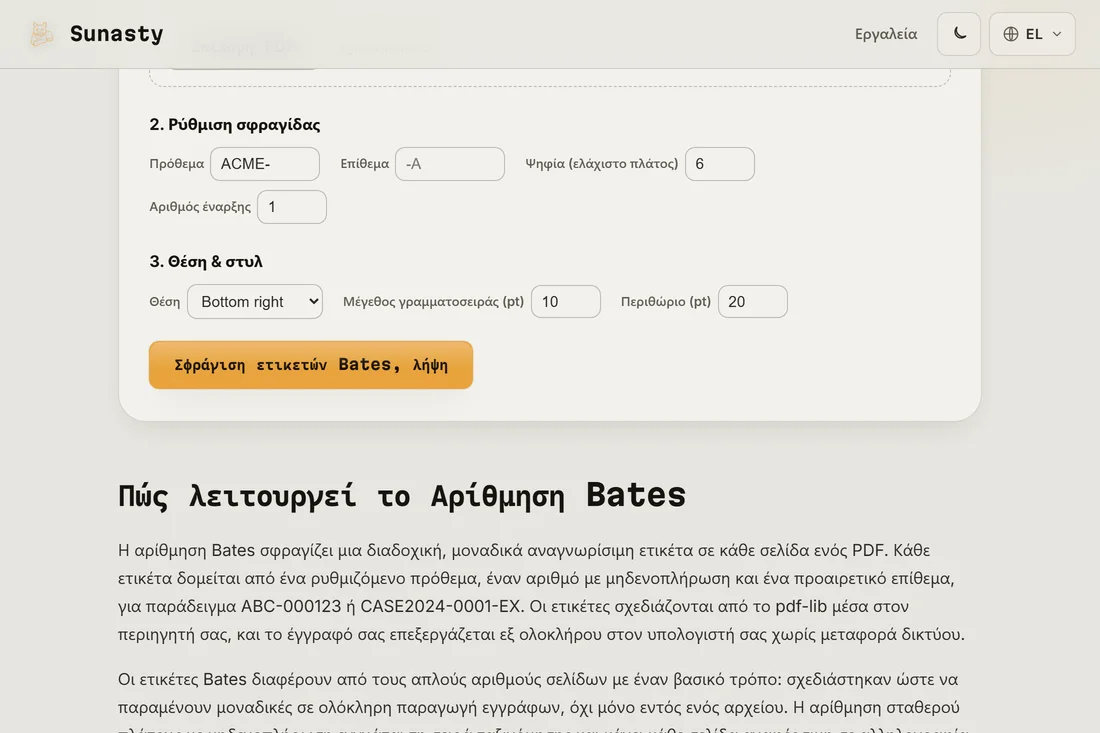The height and width of the screenshot is (733, 1100).
Task: Click the globe icon in language selector
Action: pos(1010,34)
